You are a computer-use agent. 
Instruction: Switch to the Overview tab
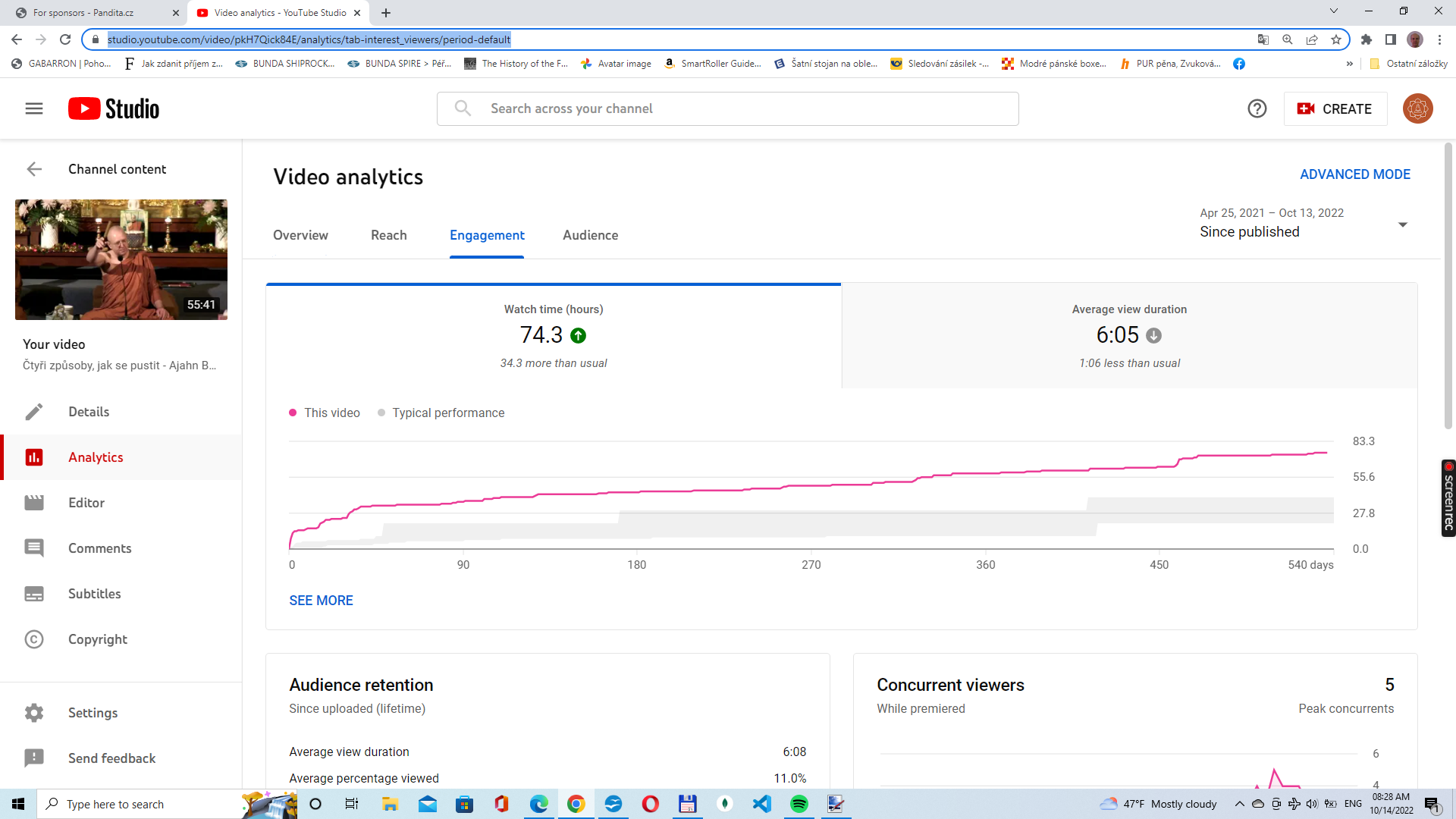pyautogui.click(x=300, y=235)
